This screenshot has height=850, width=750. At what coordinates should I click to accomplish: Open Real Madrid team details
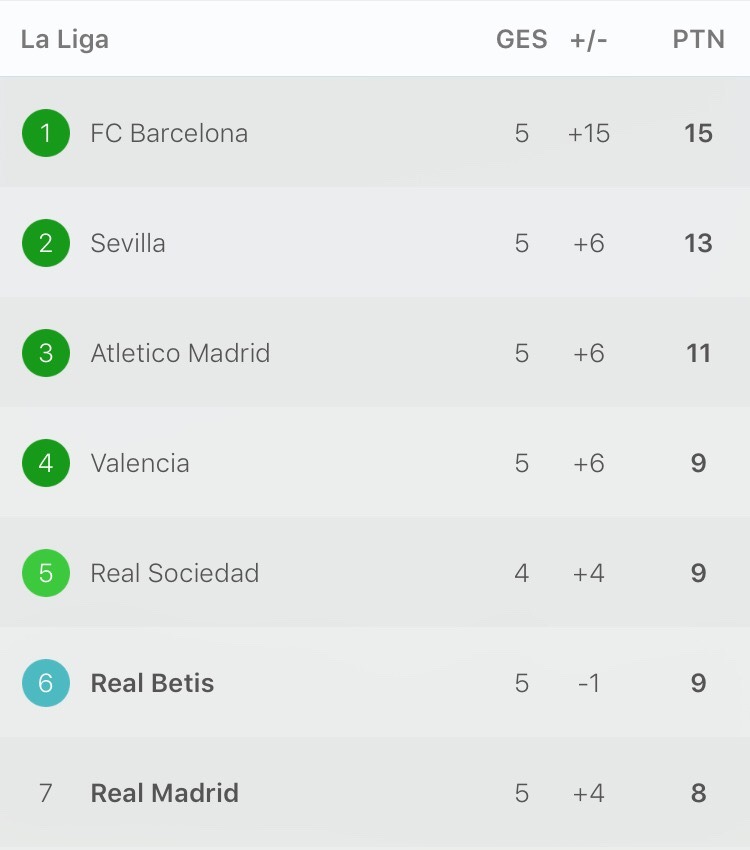(x=165, y=793)
